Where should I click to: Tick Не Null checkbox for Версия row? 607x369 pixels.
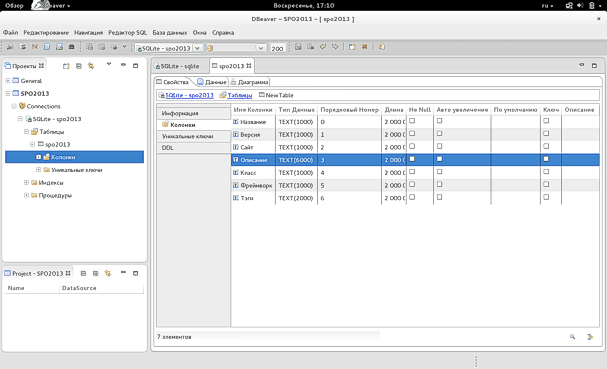pos(412,134)
